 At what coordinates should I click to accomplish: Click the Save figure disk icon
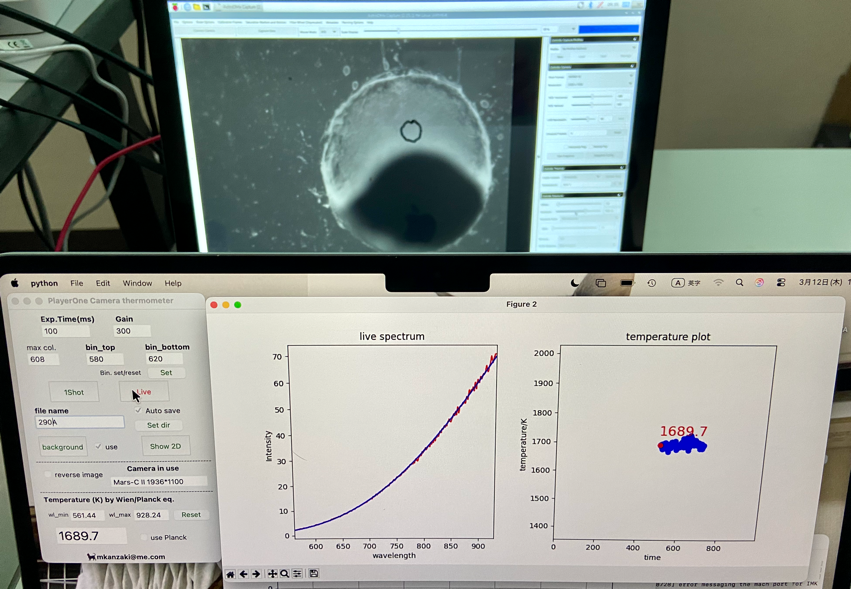click(314, 574)
